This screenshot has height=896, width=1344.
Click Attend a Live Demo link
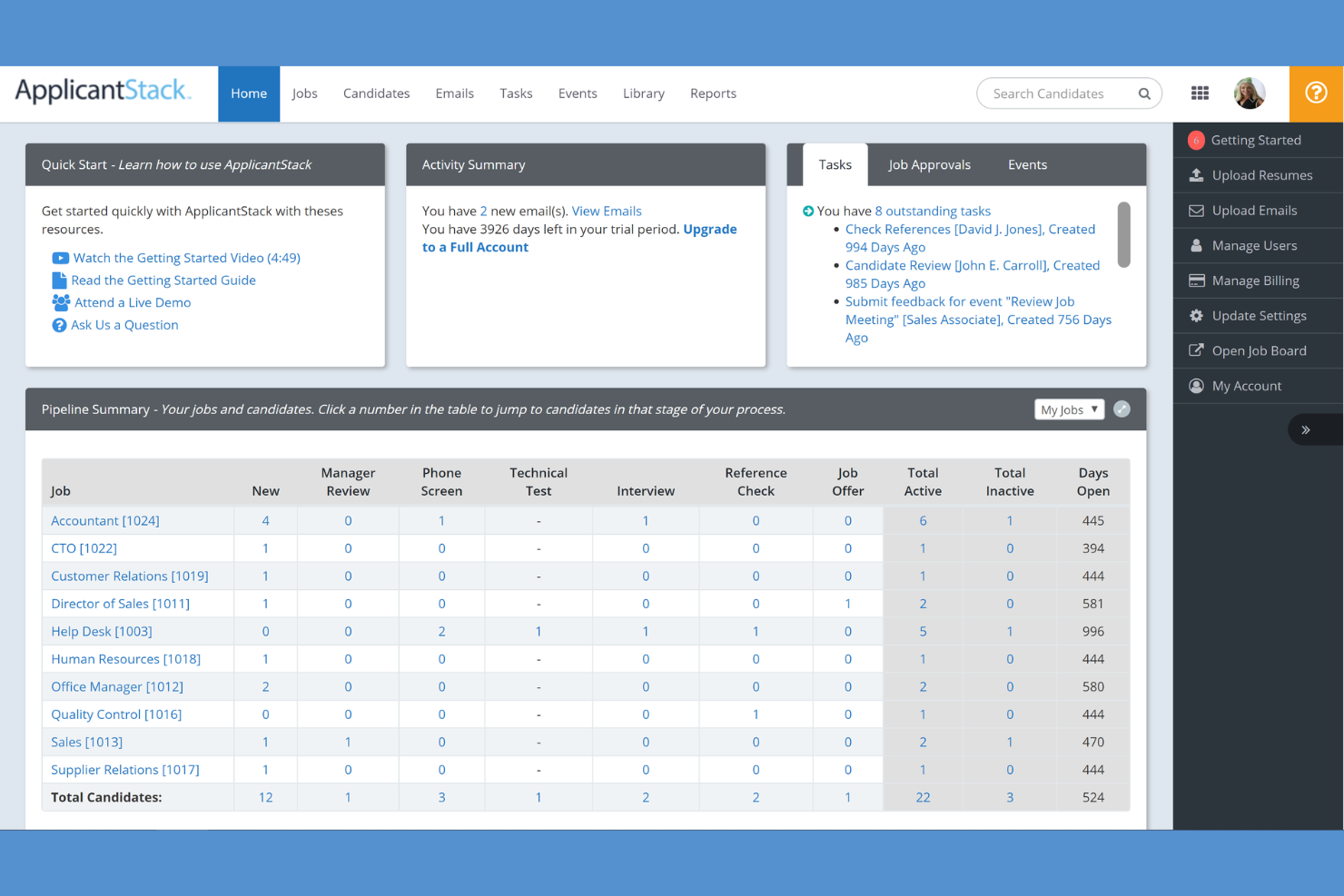pos(133,302)
